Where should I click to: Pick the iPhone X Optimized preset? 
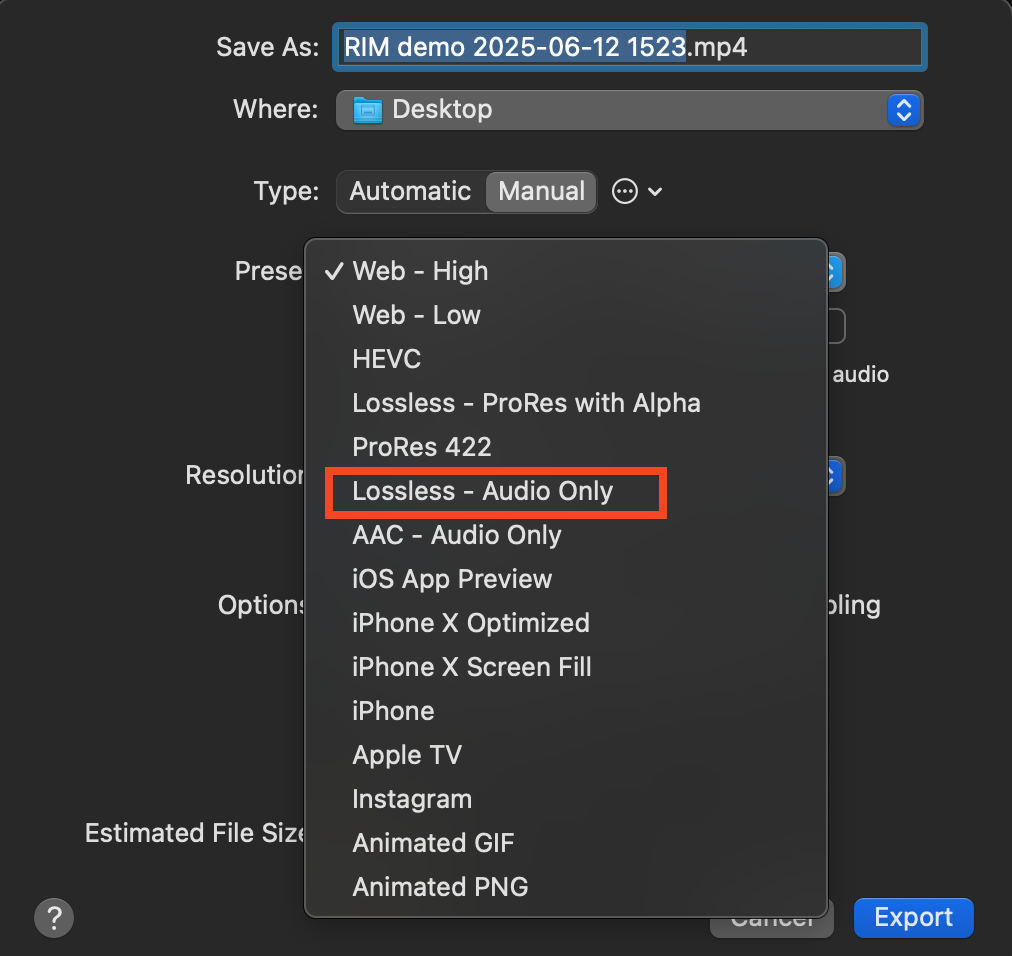click(x=471, y=623)
